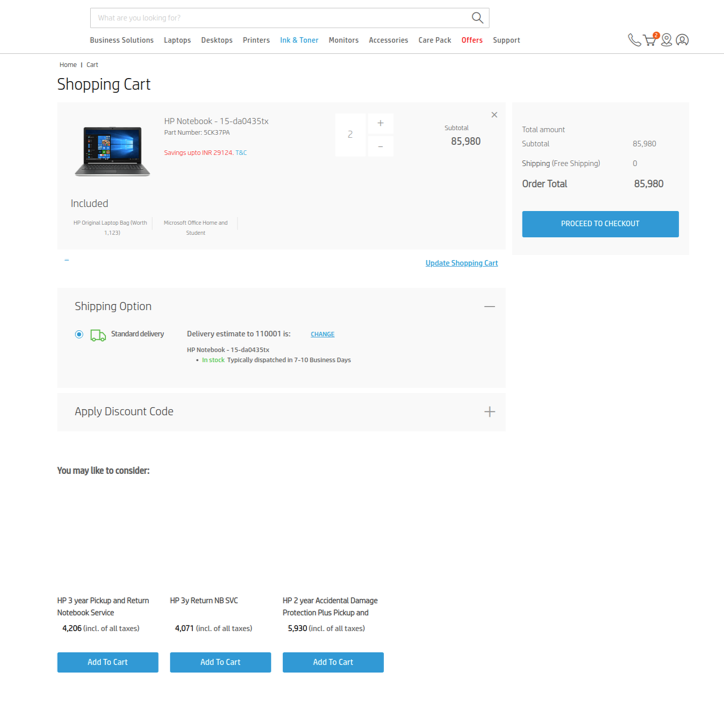The height and width of the screenshot is (724, 724).
Task: Open the user account icon
Action: 682,40
